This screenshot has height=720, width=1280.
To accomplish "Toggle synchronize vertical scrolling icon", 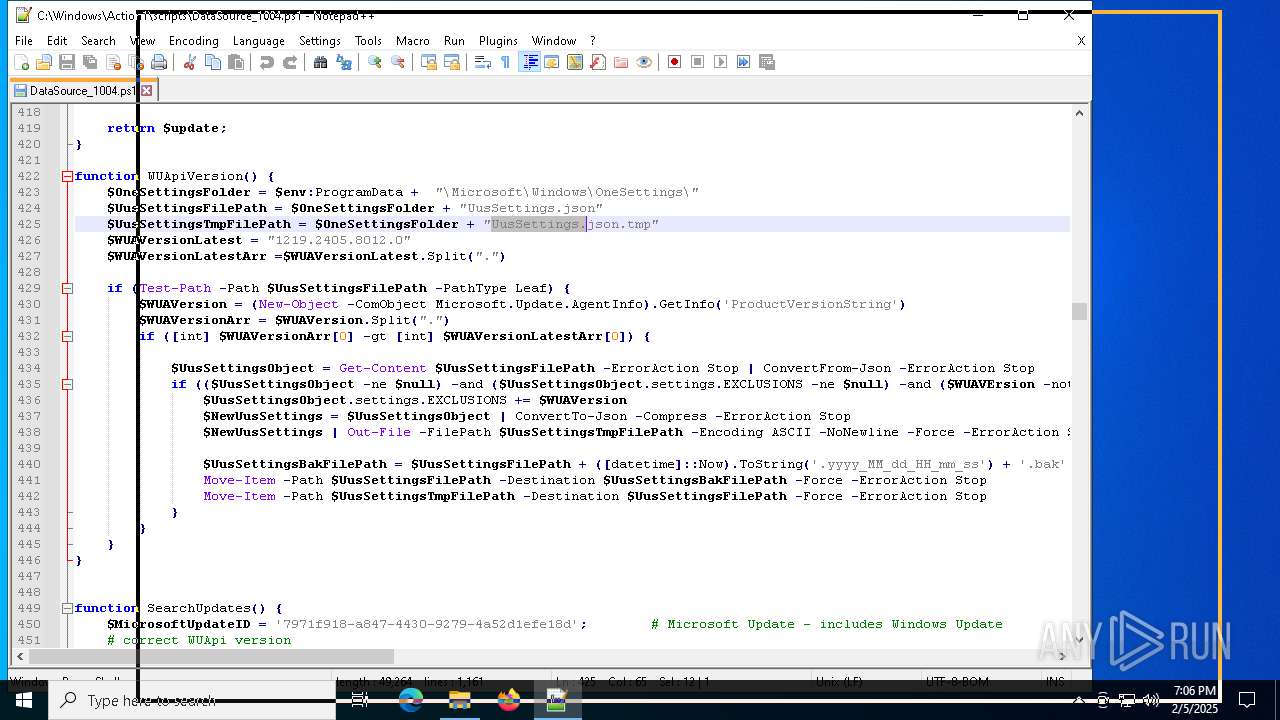I will [x=428, y=62].
